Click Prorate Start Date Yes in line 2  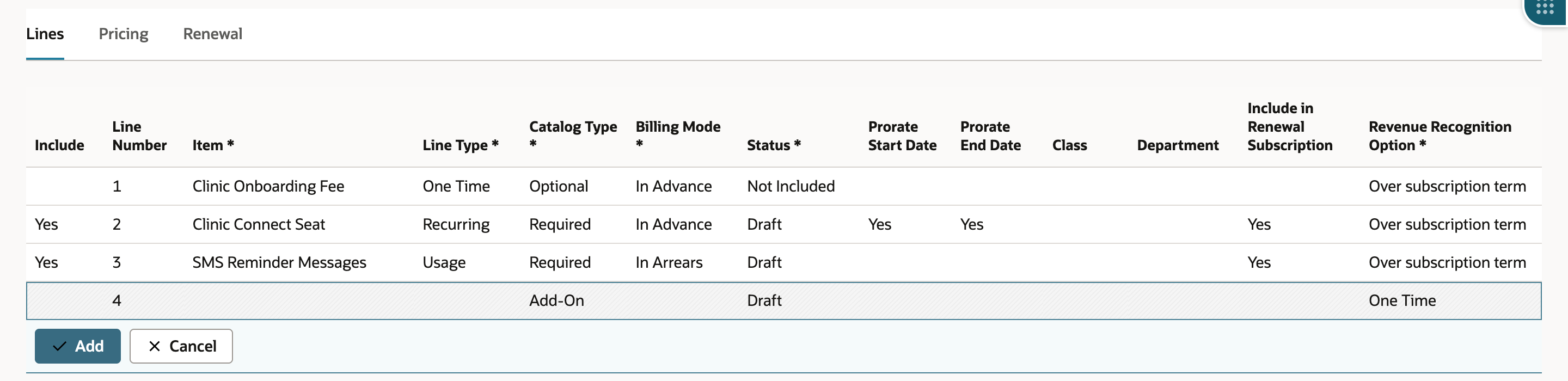point(880,225)
